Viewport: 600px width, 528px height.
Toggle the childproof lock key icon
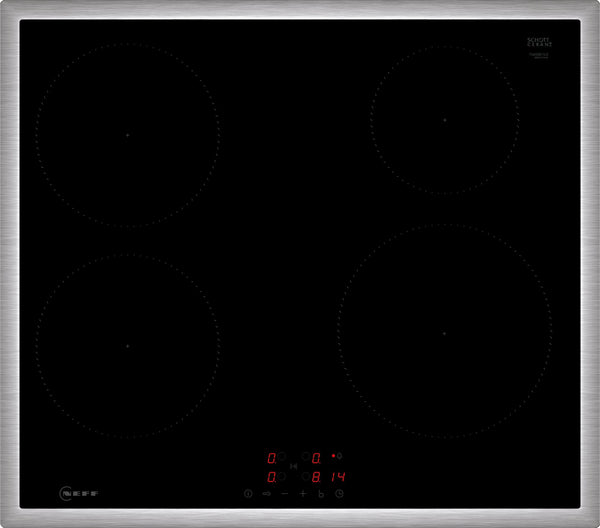click(267, 494)
